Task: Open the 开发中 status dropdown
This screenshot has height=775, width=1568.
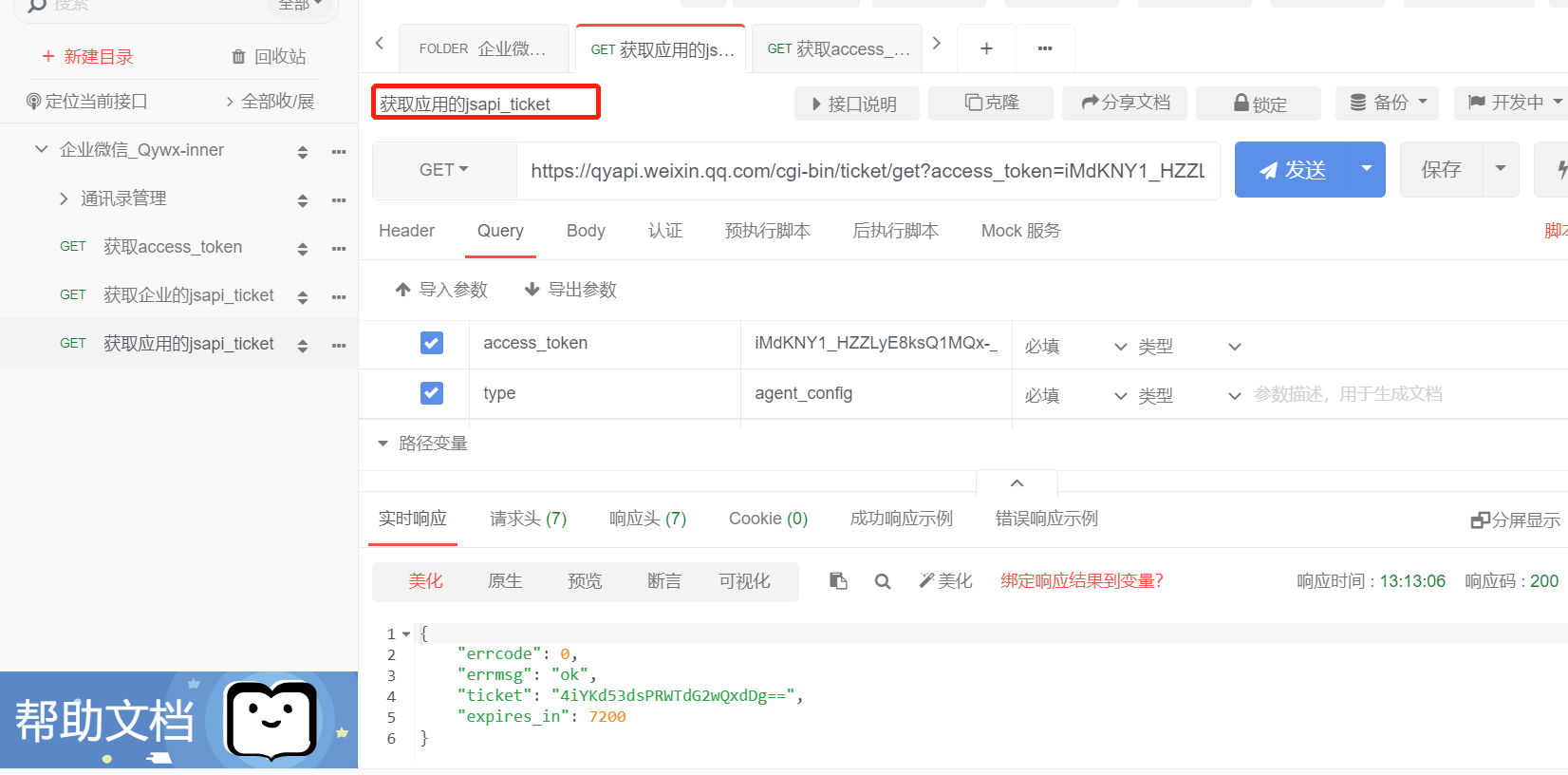Action: [1512, 103]
